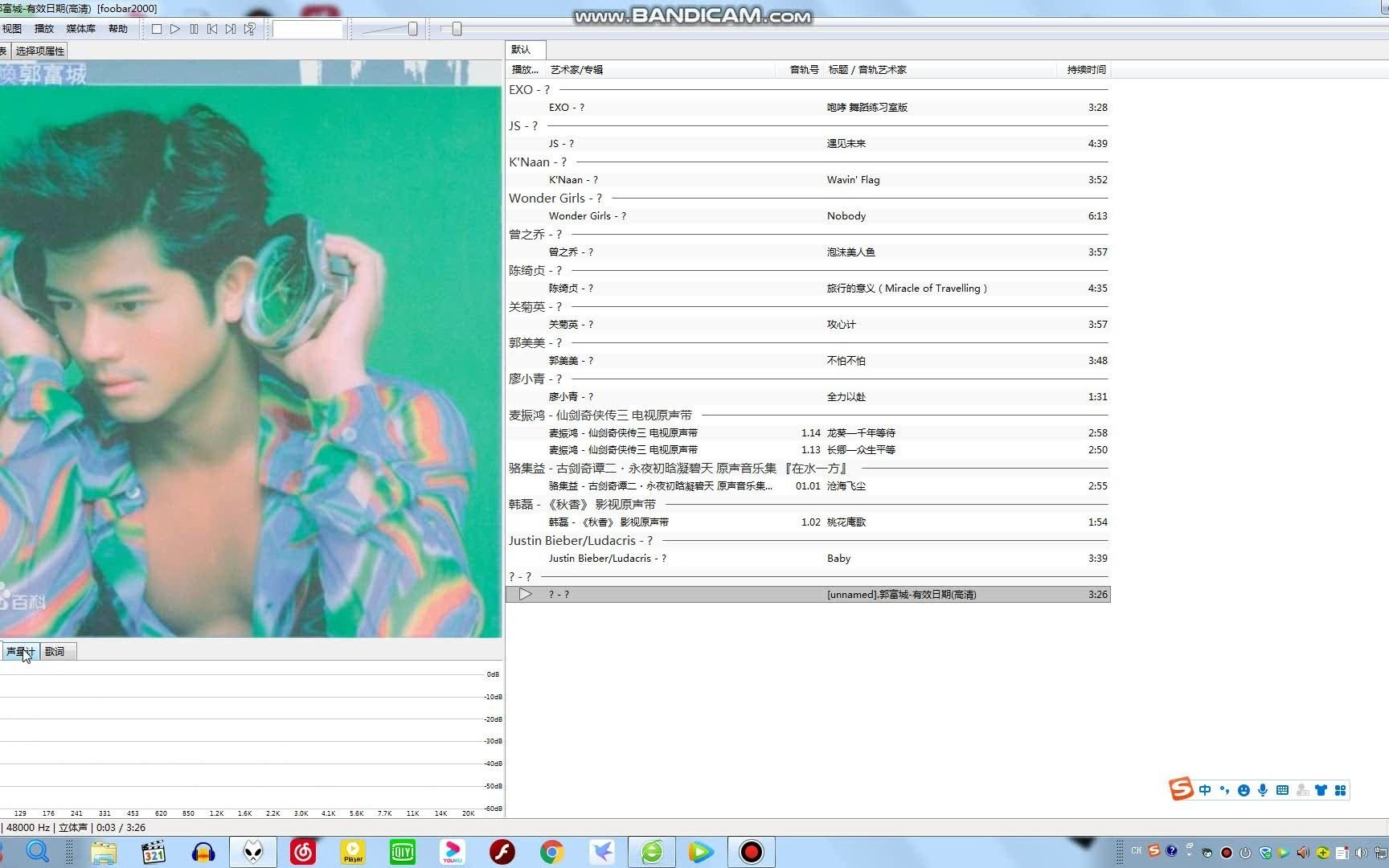This screenshot has height=868, width=1389.
Task: Open Media Player Classic 321 icon in taskbar
Action: coord(153,852)
